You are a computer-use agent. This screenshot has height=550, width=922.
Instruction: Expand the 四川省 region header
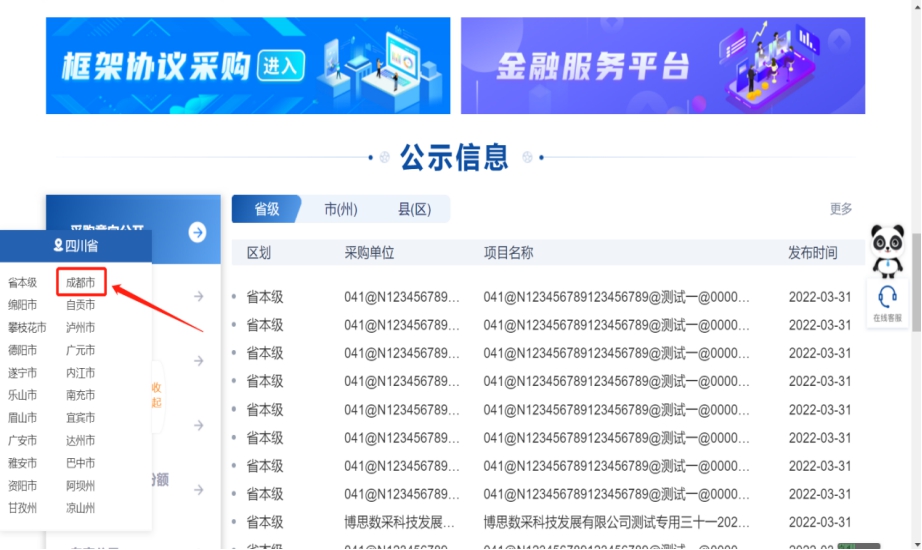coord(75,245)
